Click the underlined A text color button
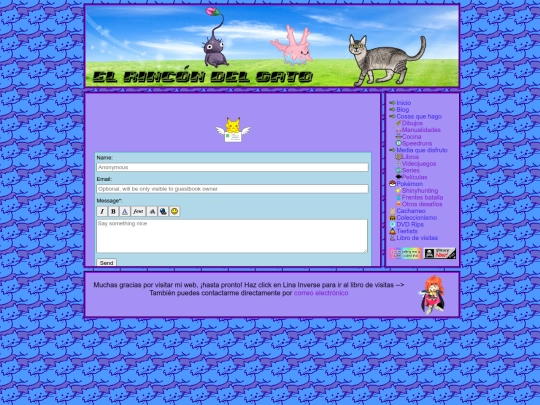The image size is (540, 405). (125, 211)
